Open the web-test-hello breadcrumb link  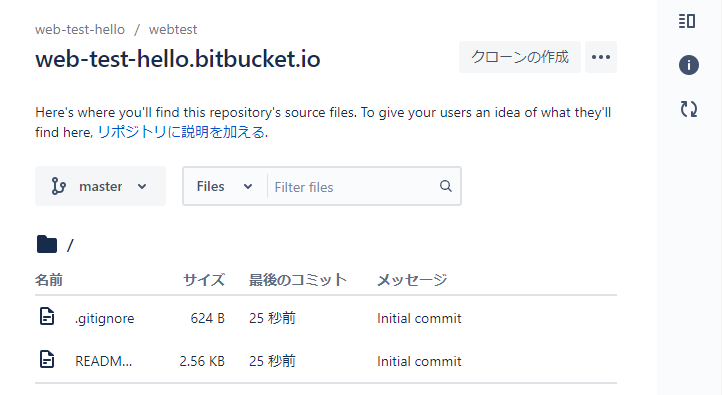[80, 29]
